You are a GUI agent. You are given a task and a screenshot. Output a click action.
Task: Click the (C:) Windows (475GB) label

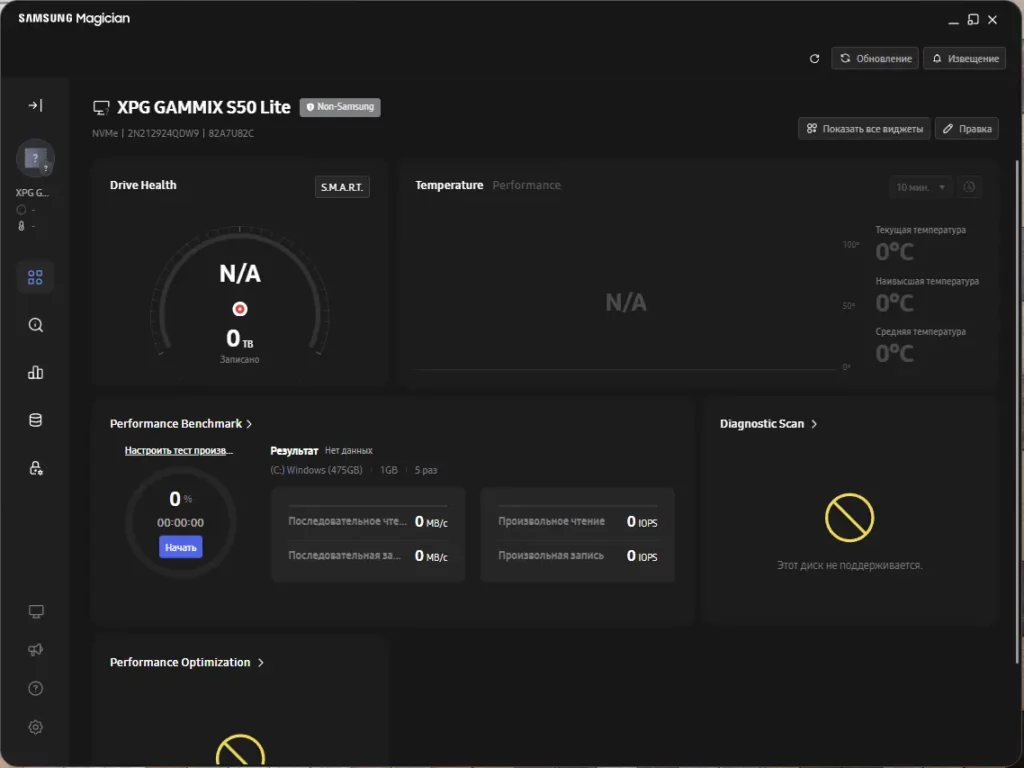[x=316, y=470]
